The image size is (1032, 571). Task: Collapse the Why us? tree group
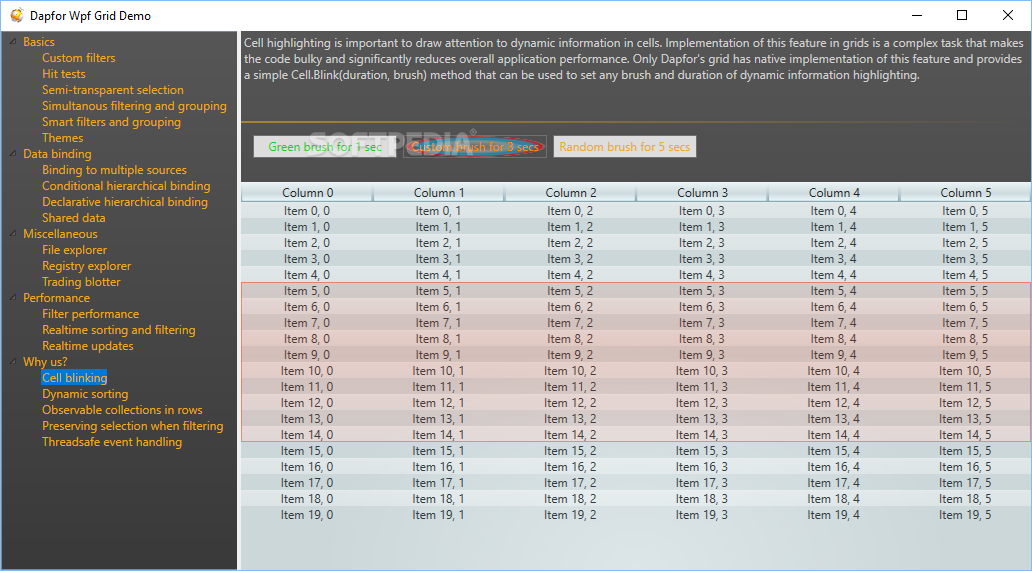coord(13,361)
